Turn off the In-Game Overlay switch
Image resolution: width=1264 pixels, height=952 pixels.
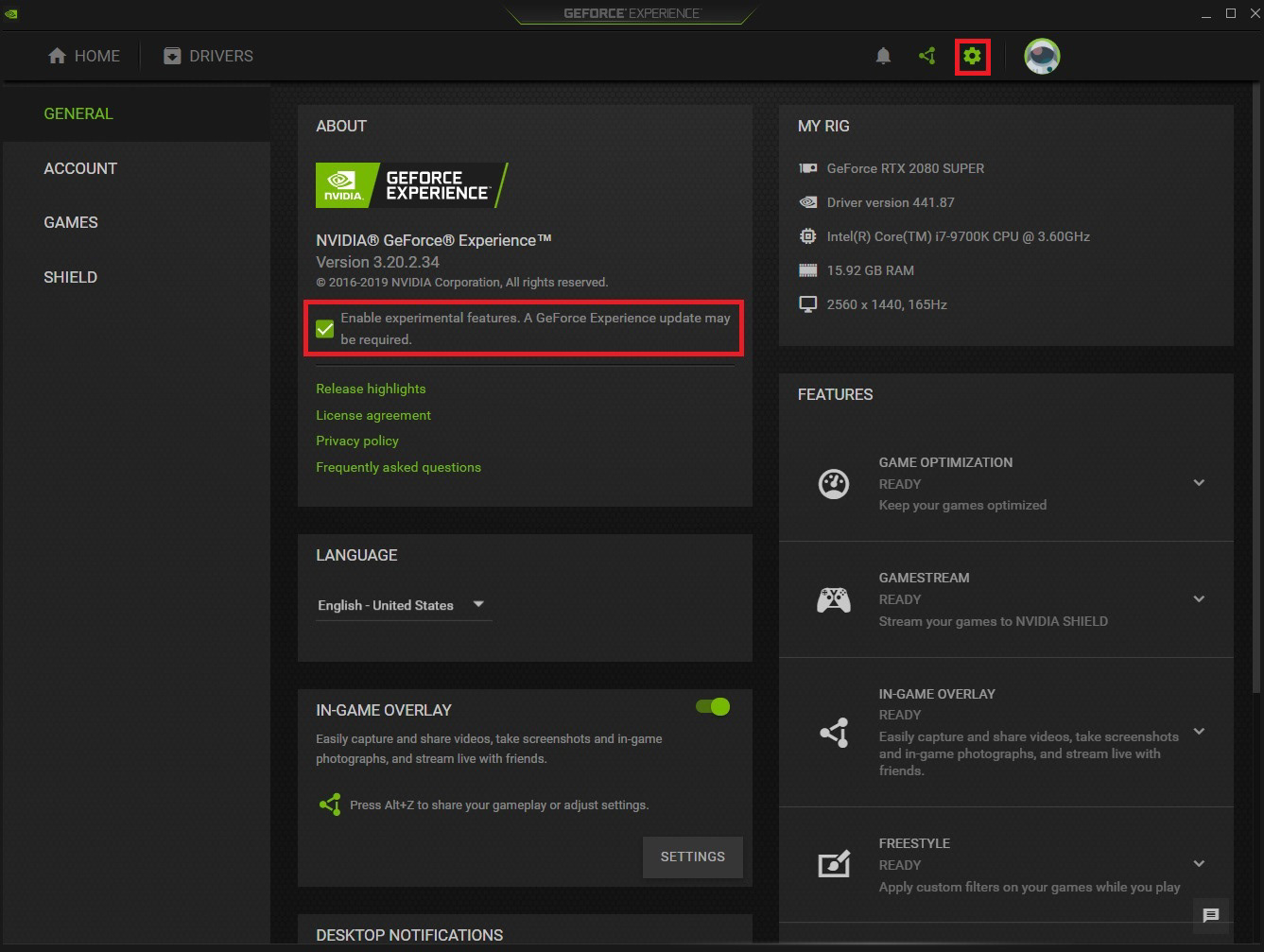[x=713, y=706]
